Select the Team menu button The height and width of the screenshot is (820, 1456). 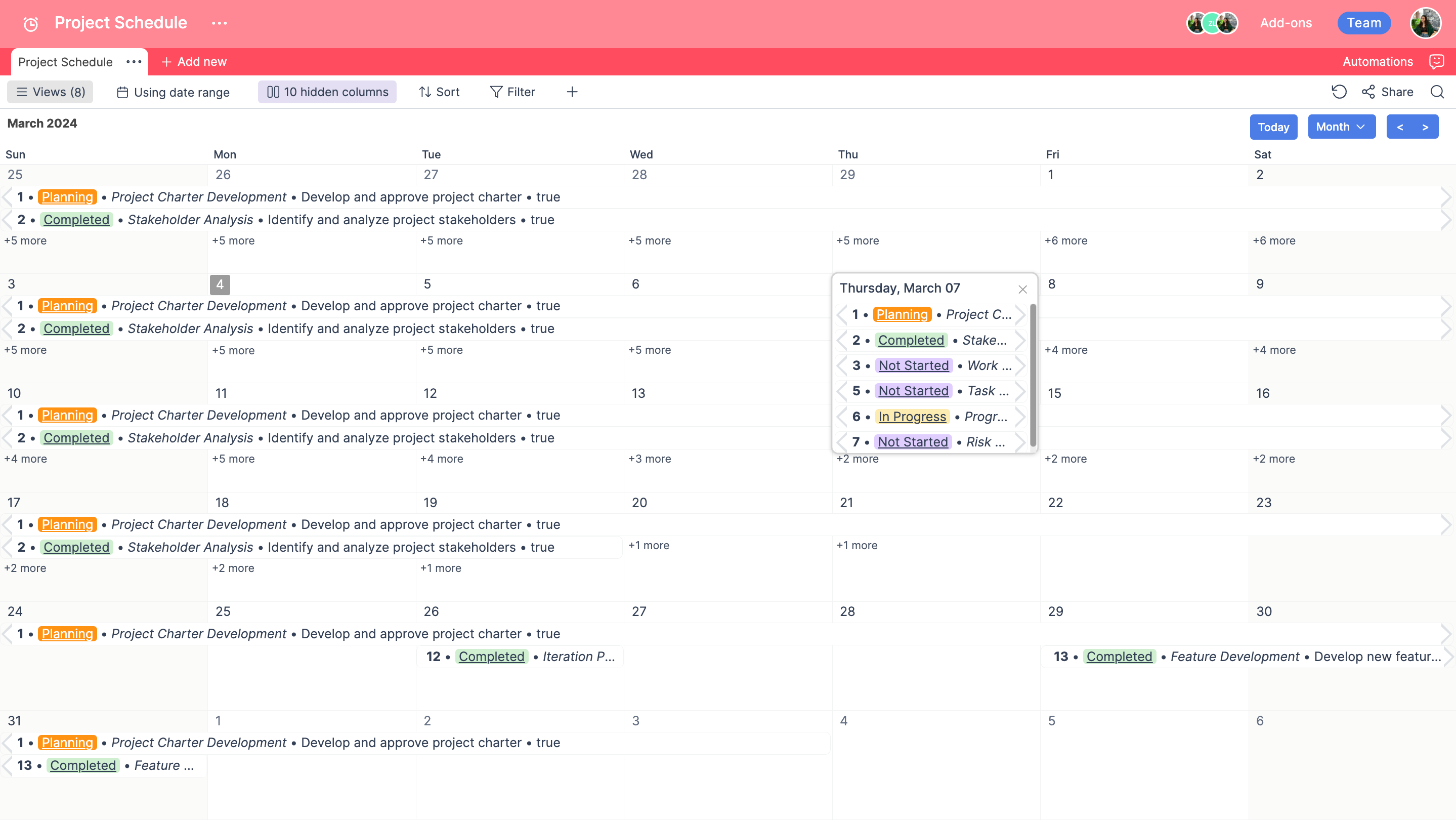point(1363,23)
